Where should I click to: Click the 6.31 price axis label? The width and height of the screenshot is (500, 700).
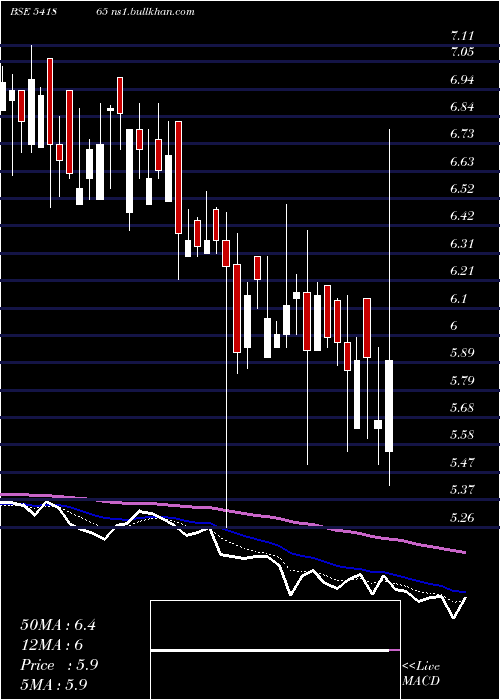(463, 244)
